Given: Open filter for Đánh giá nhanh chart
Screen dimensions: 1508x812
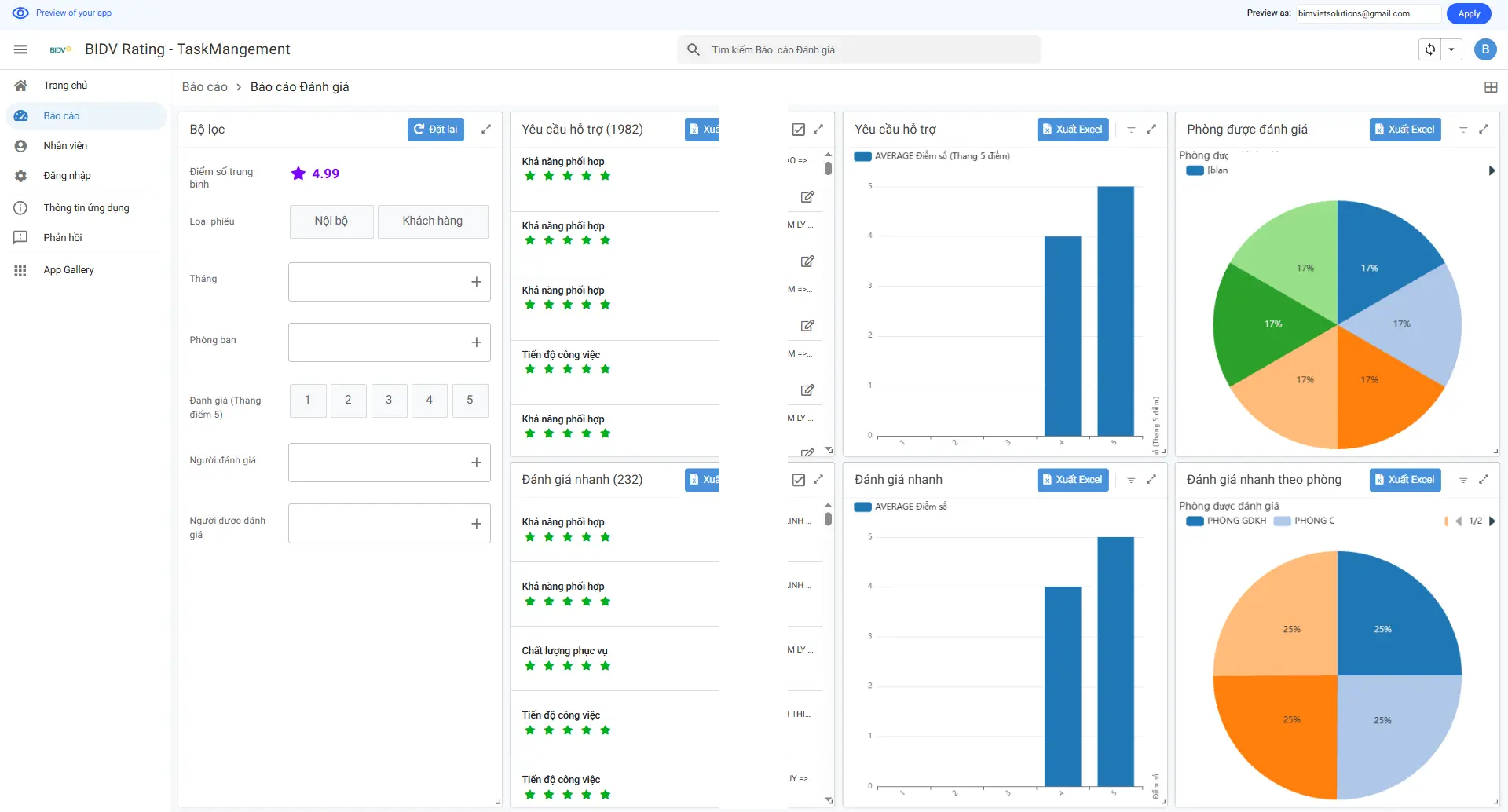Looking at the screenshot, I should coord(1131,480).
